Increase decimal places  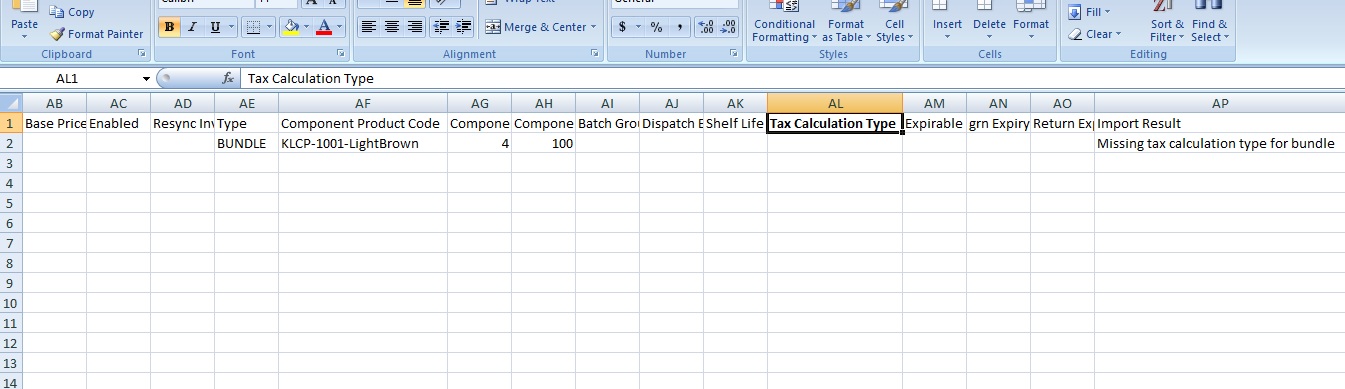705,27
